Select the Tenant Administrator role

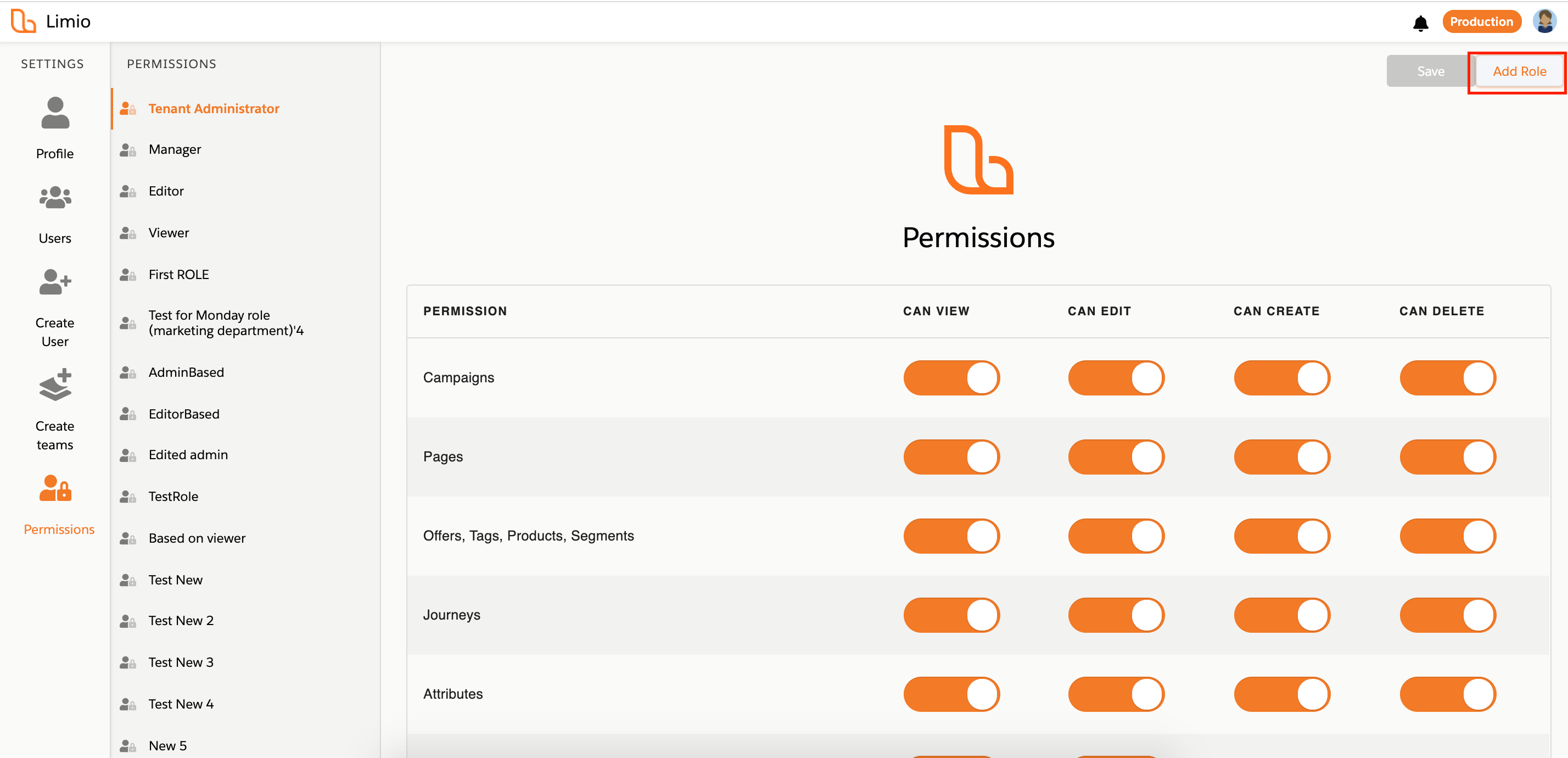click(x=214, y=109)
